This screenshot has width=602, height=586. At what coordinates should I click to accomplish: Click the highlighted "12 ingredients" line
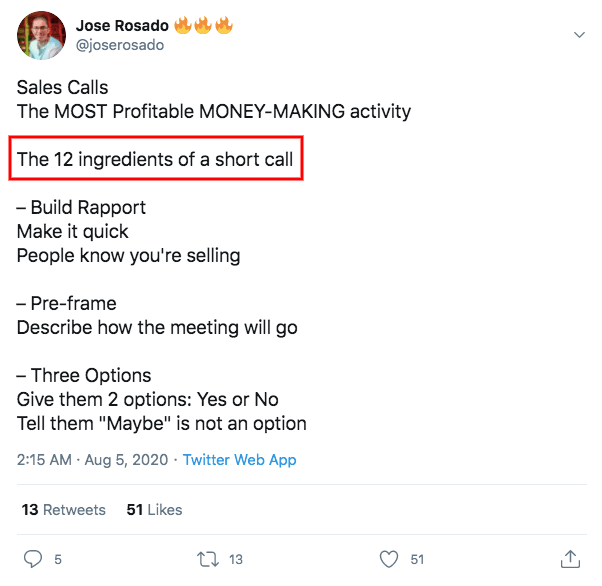[154, 160]
